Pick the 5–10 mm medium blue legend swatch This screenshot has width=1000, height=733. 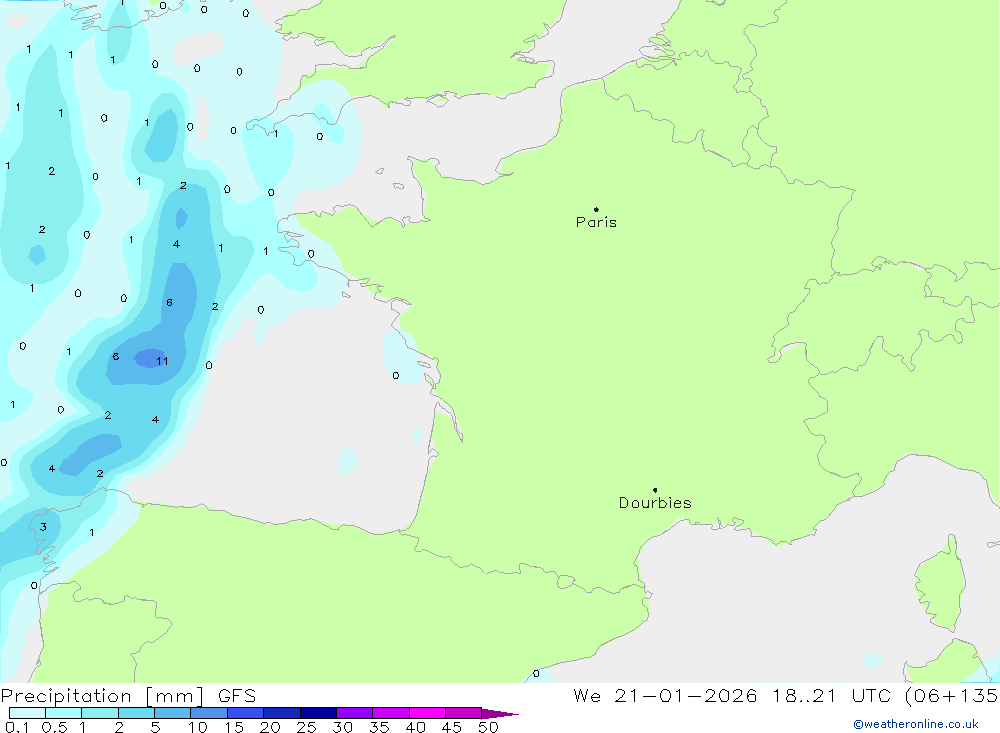click(x=172, y=713)
